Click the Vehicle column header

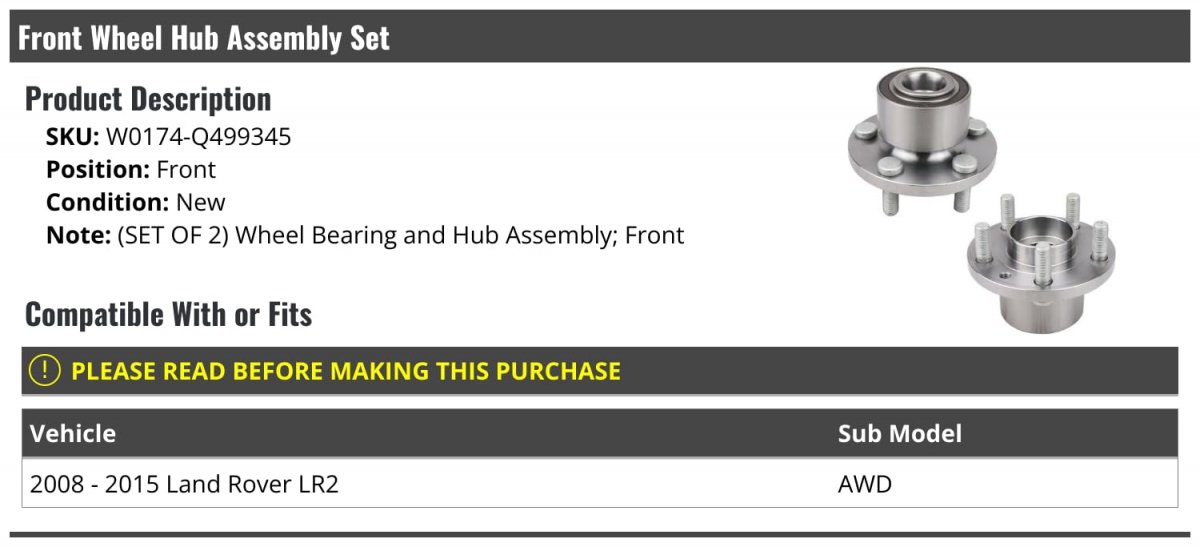(x=73, y=434)
